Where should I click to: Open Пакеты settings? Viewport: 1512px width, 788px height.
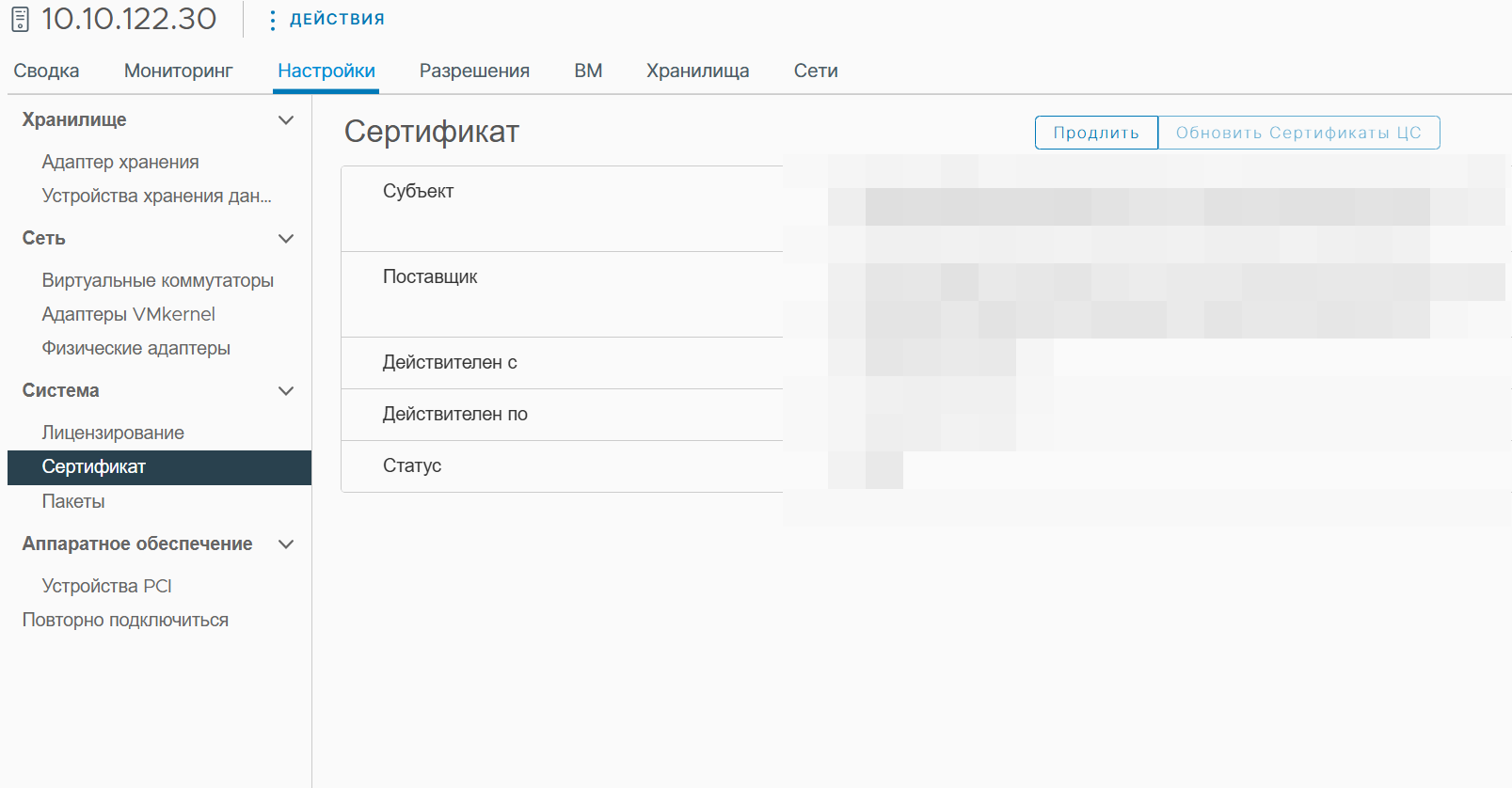73,501
